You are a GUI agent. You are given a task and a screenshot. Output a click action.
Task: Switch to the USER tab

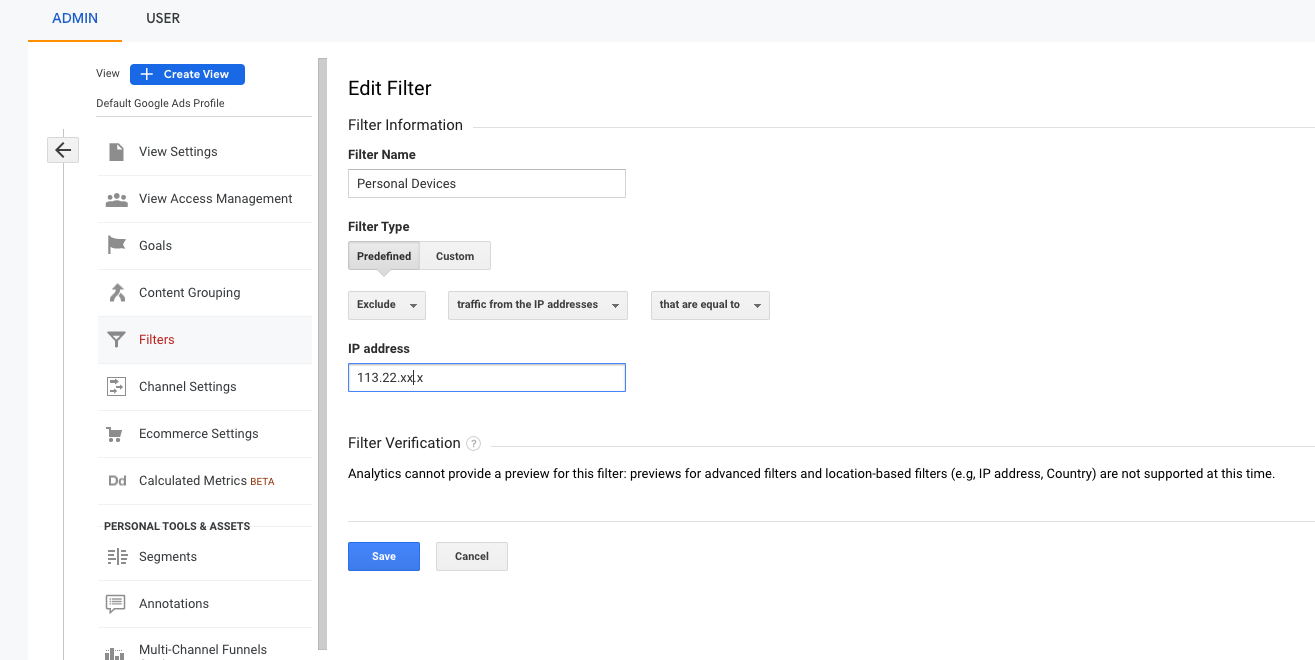163,18
